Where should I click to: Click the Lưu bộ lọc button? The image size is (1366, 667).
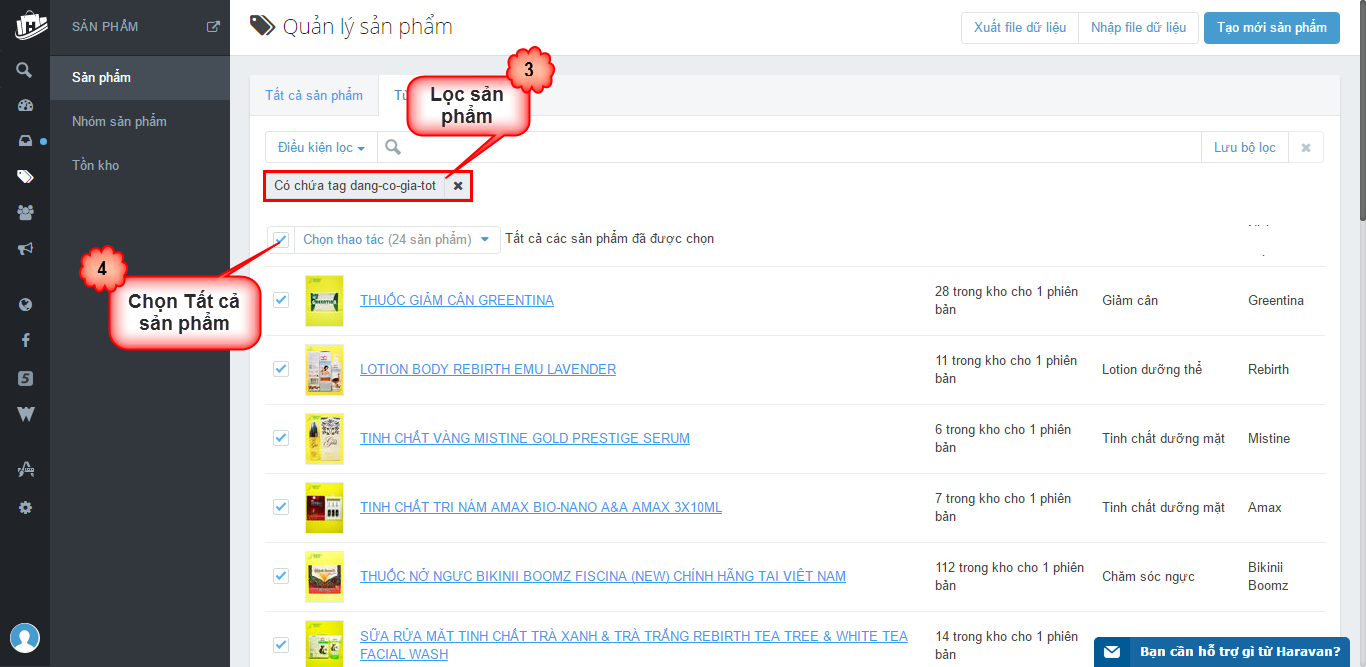pyautogui.click(x=1245, y=147)
